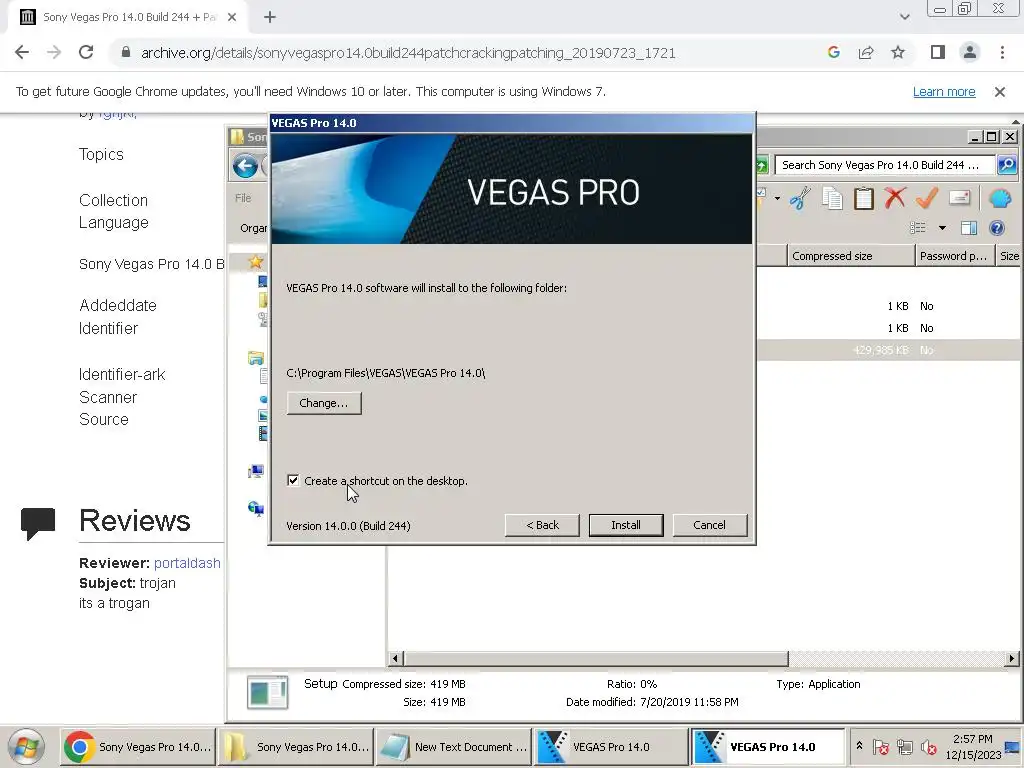Click left arrow of Explorer horizontal scrollbar
The image size is (1024, 768).
[395, 658]
